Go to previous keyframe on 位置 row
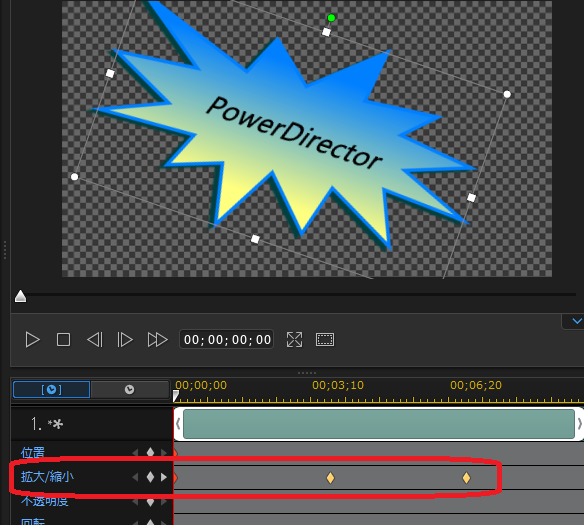This screenshot has height=525, width=584. click(x=135, y=452)
